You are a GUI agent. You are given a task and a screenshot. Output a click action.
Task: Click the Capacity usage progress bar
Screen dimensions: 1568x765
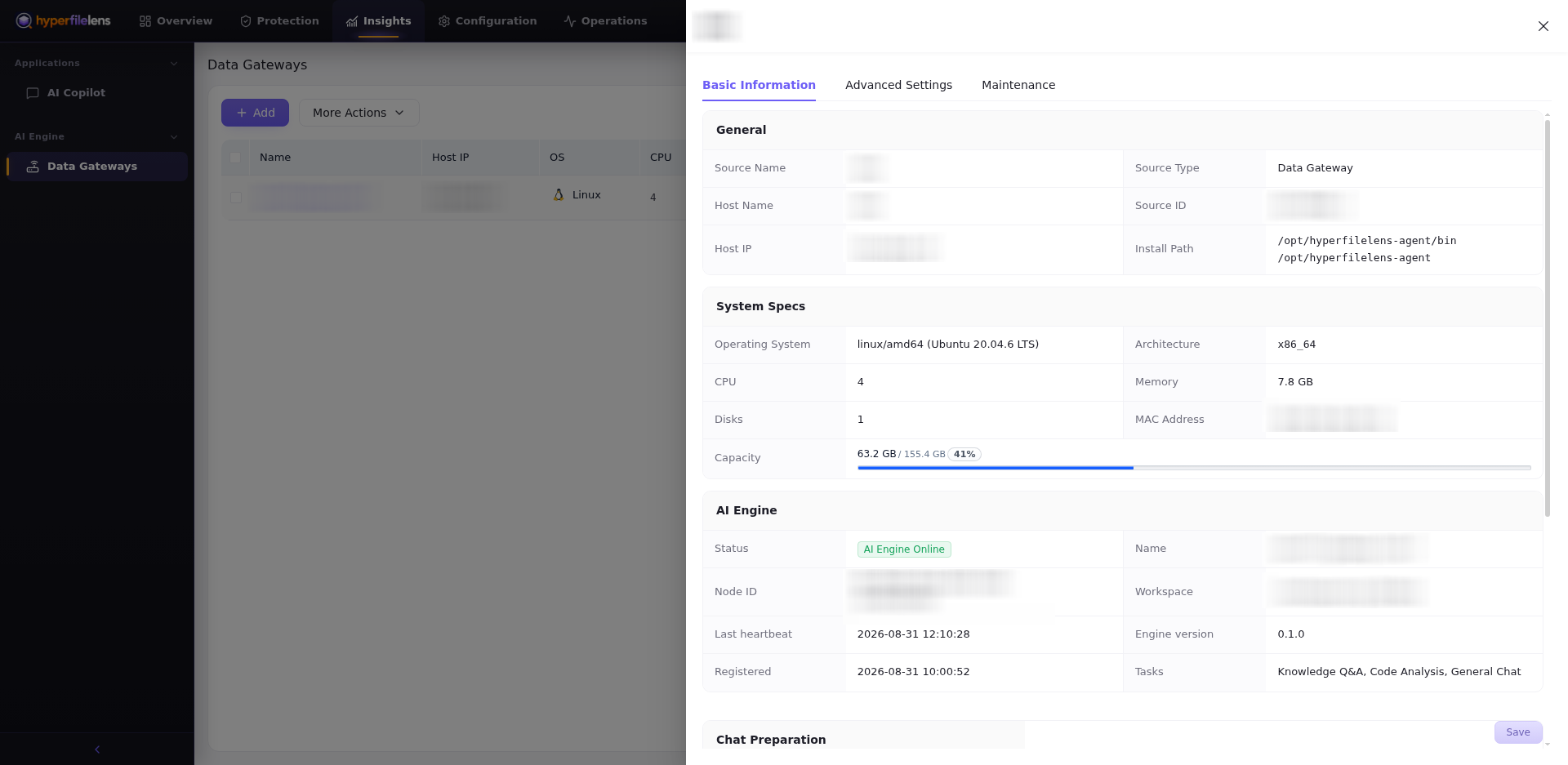point(1194,468)
